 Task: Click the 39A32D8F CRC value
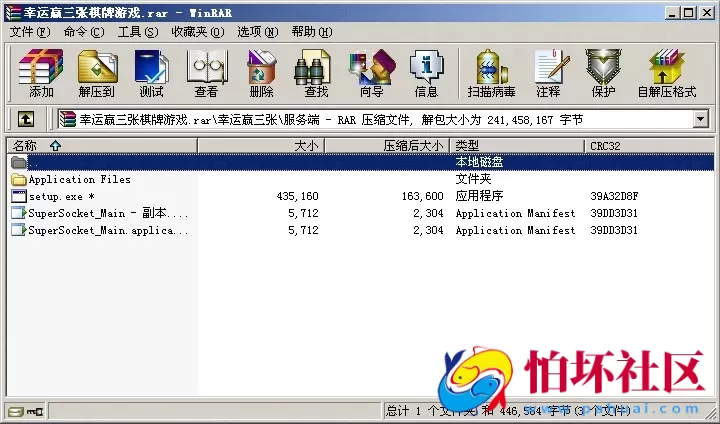pyautogui.click(x=614, y=197)
